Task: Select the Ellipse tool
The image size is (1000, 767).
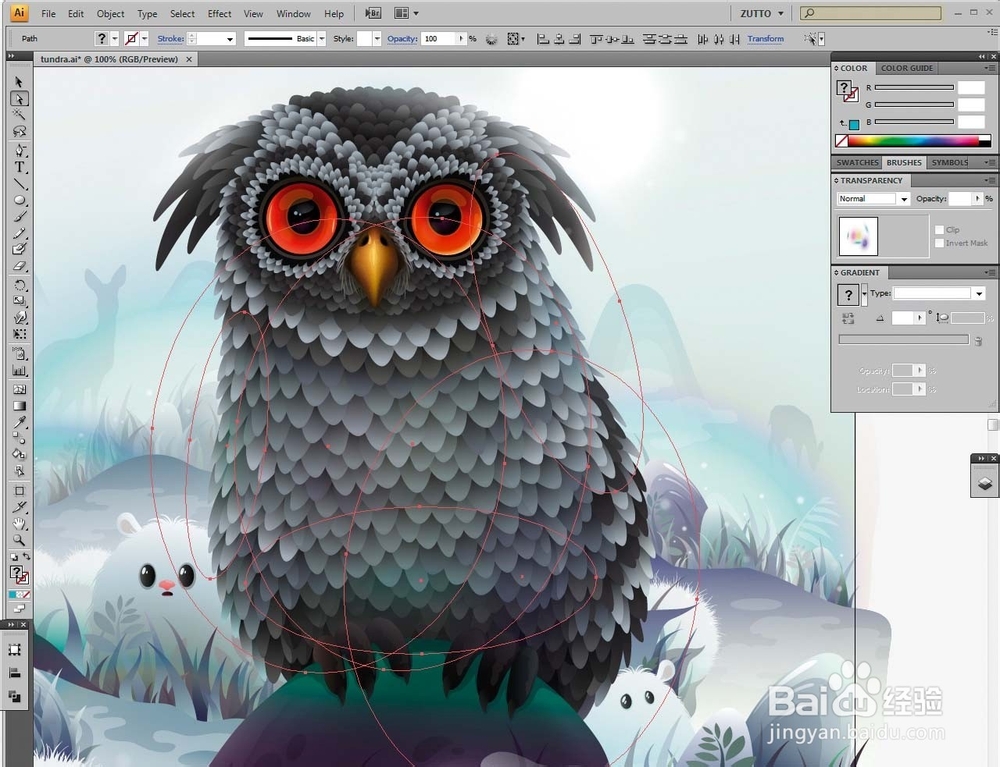Action: (x=19, y=200)
